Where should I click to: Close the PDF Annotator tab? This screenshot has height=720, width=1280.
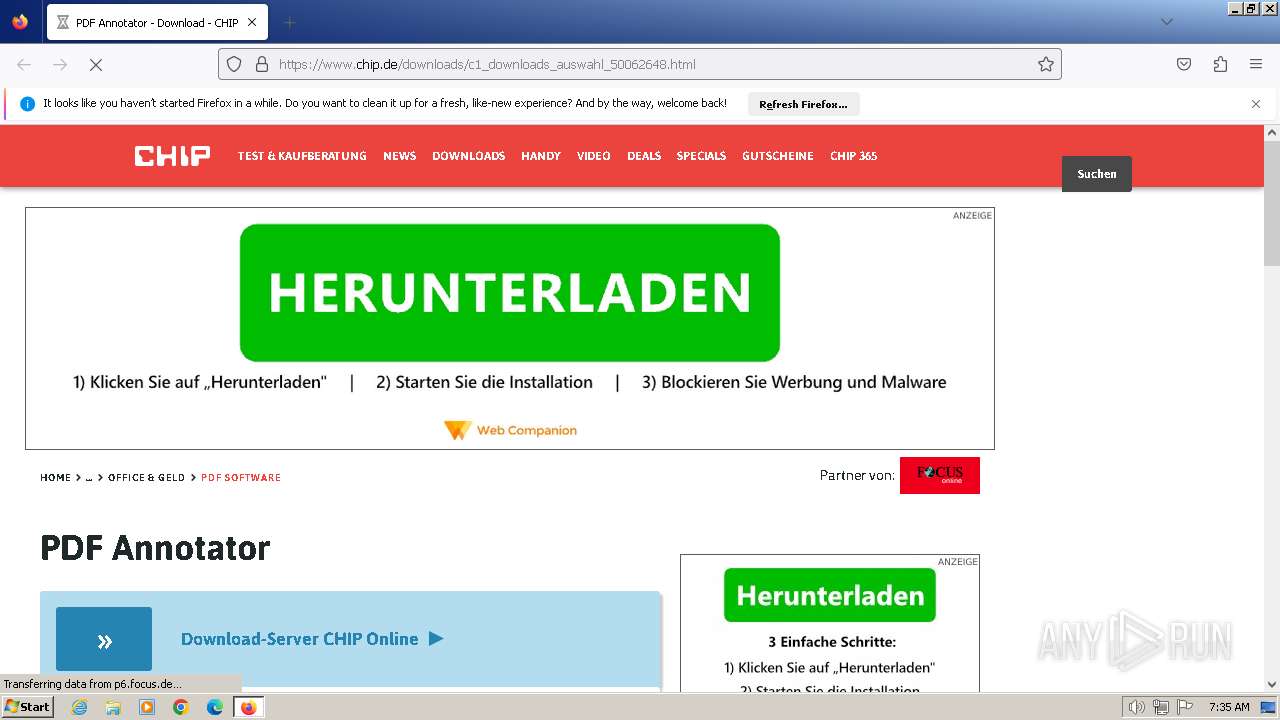(x=252, y=22)
